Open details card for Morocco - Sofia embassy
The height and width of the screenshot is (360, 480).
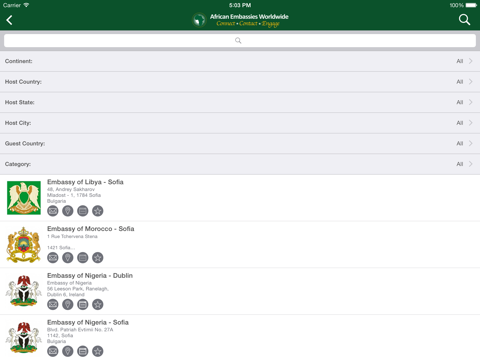pyautogui.click(x=83, y=257)
